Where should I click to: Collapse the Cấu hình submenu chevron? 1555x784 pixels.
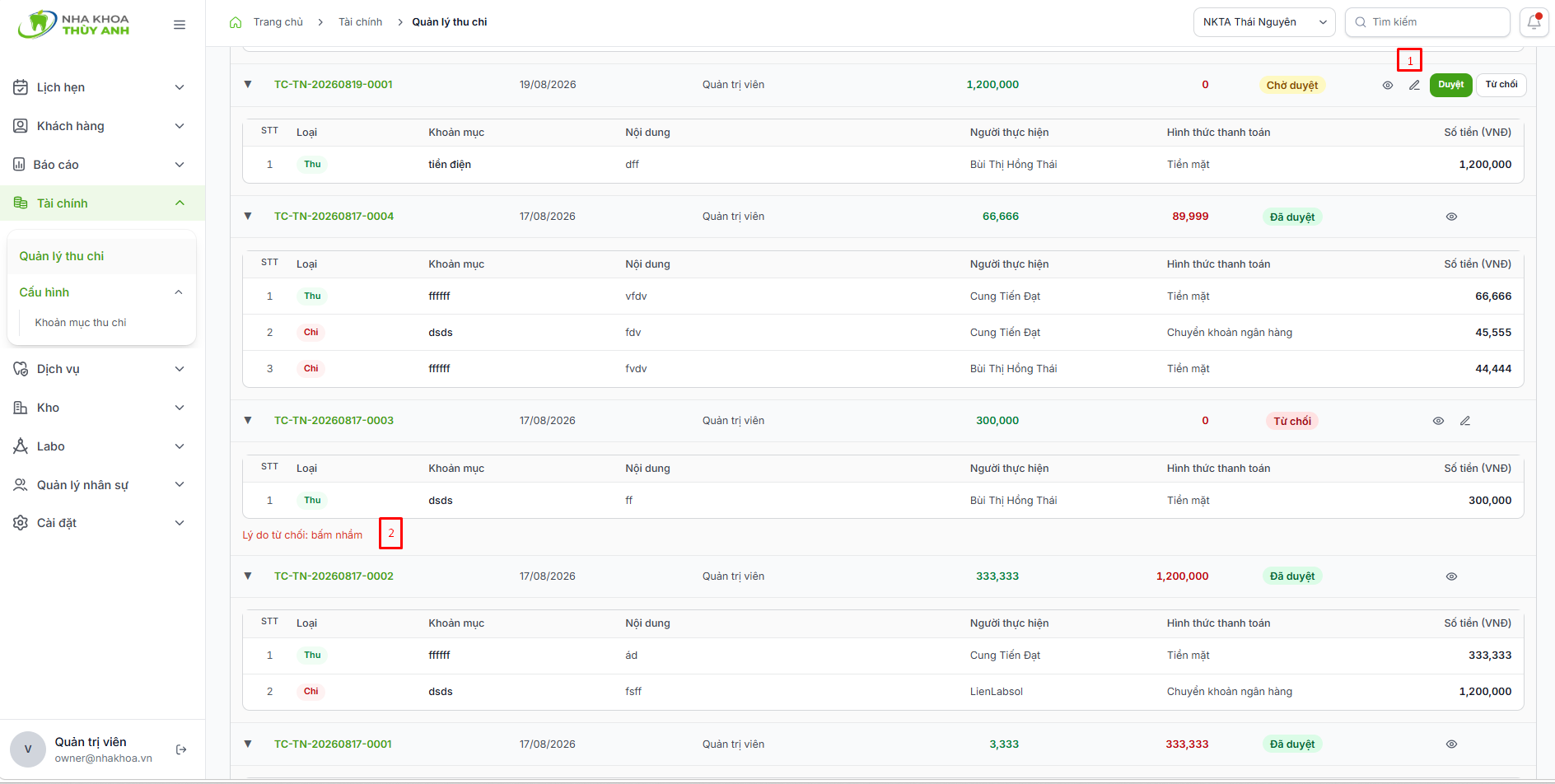(x=179, y=292)
